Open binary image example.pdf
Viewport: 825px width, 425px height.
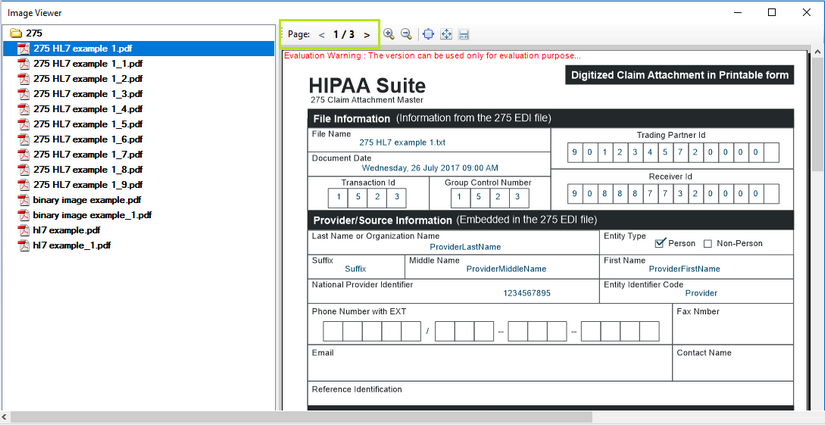pos(86,200)
